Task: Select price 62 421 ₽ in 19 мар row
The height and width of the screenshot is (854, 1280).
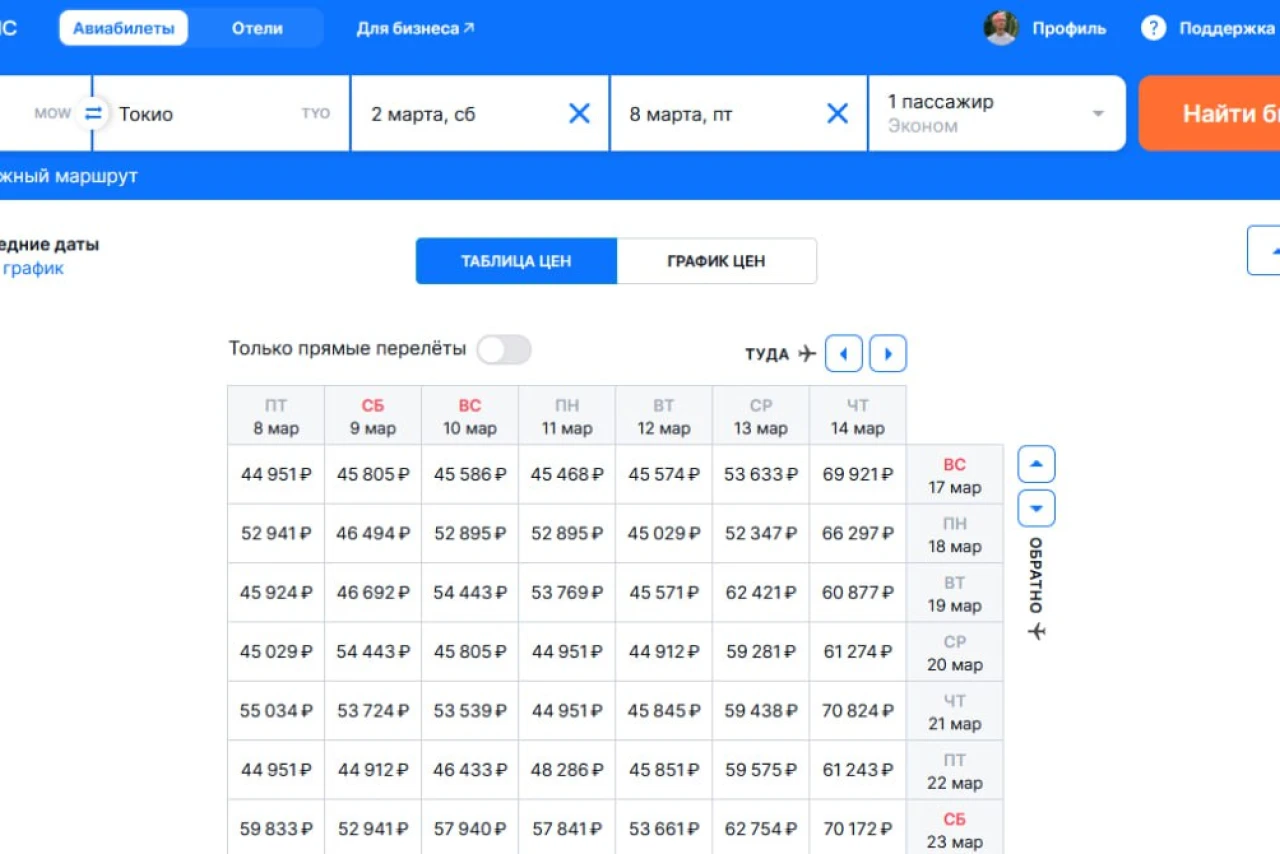Action: (761, 592)
